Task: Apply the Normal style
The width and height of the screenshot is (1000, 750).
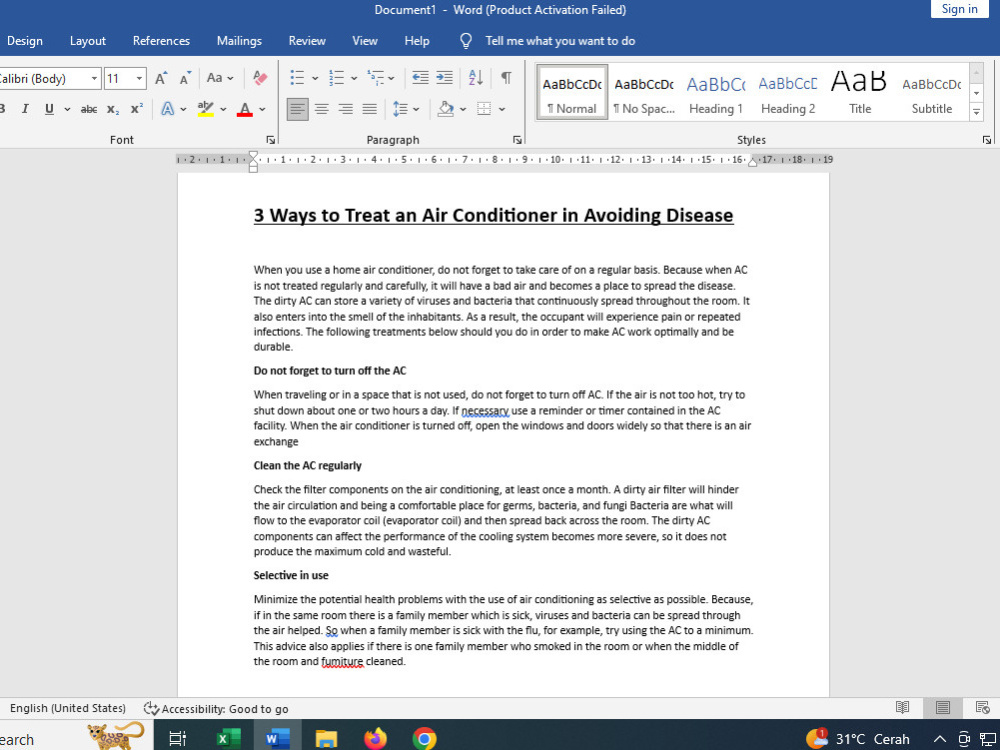Action: click(x=572, y=92)
